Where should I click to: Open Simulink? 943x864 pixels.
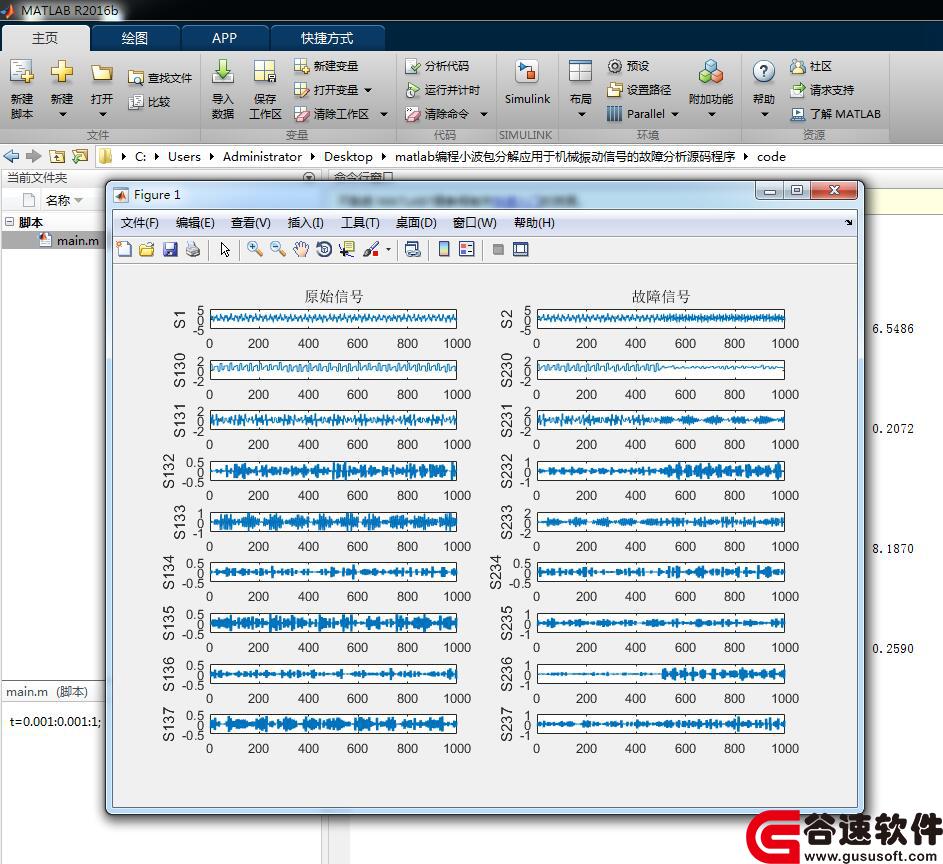[527, 83]
